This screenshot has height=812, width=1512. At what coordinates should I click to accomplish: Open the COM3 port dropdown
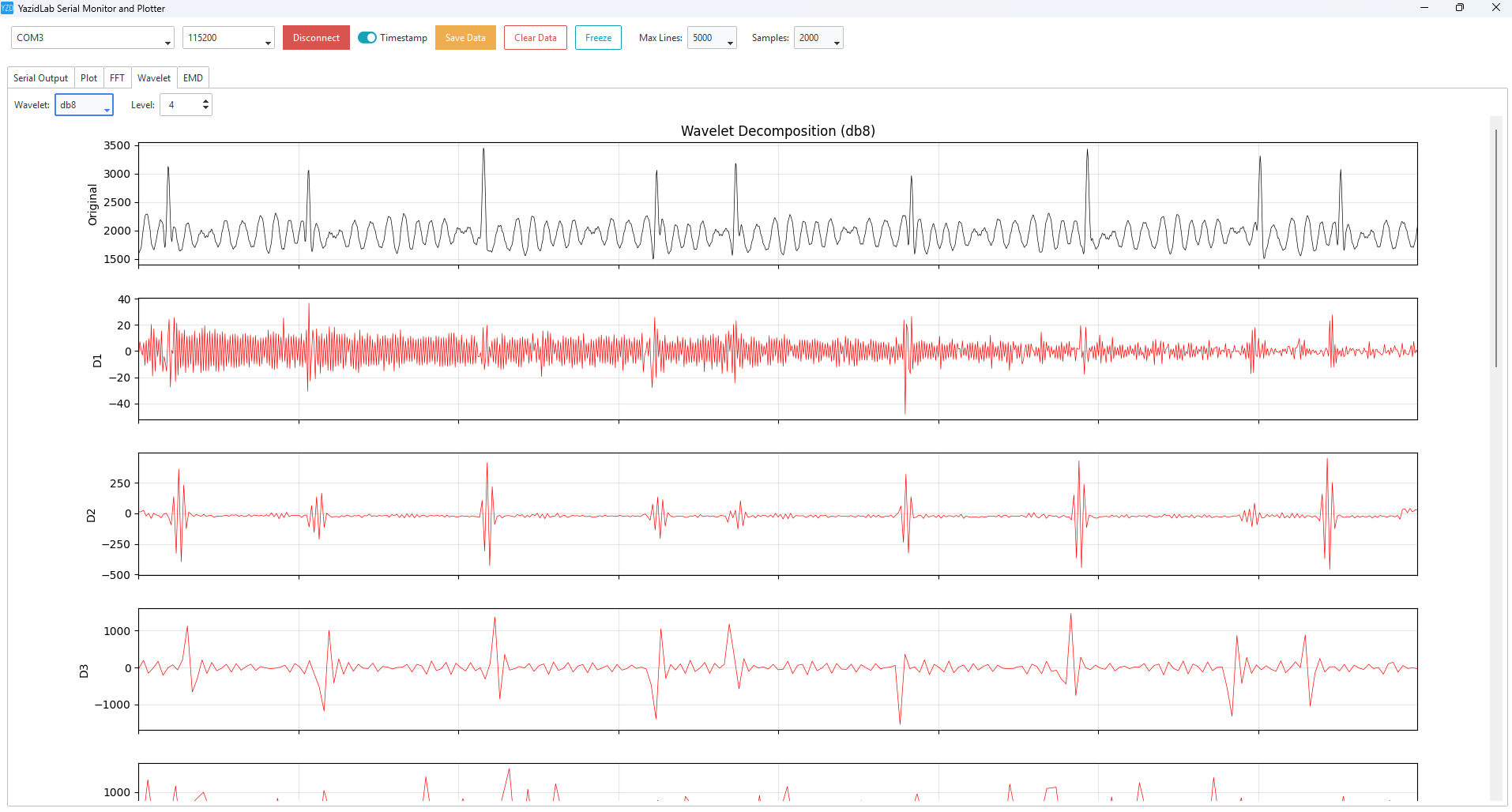coord(92,38)
